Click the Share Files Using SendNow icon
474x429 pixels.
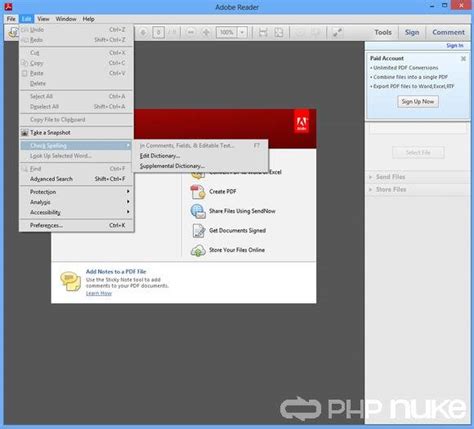(198, 211)
